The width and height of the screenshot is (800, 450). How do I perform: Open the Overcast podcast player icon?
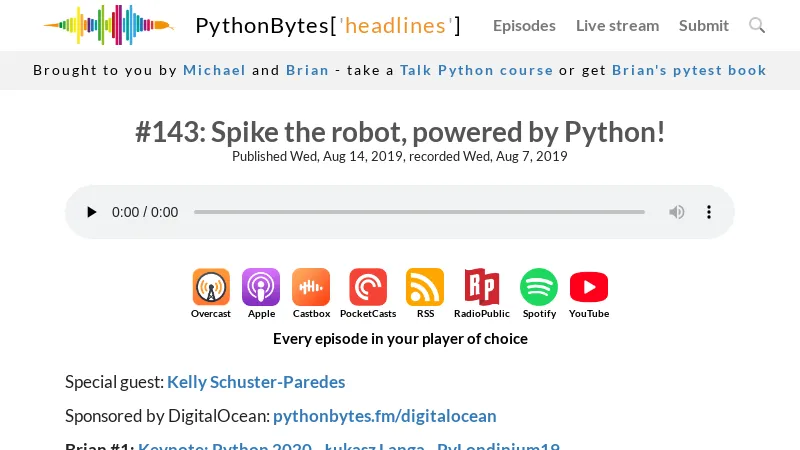click(x=211, y=288)
